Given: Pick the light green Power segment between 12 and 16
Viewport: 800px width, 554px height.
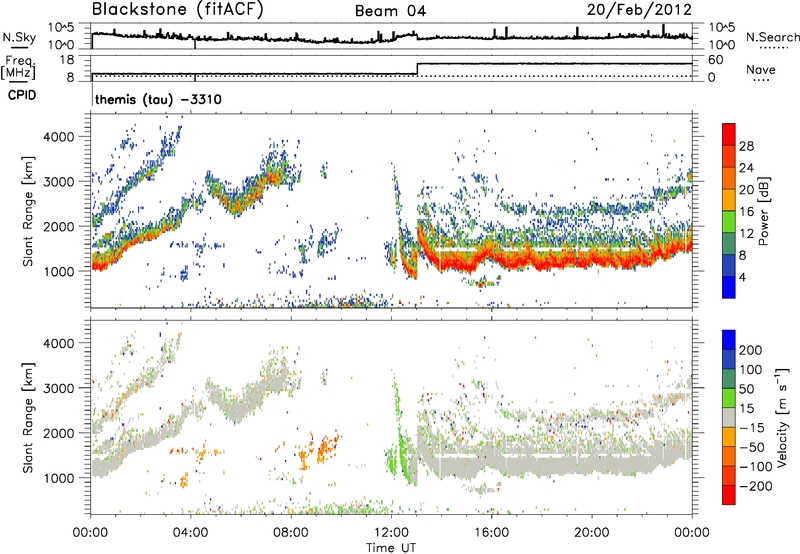Looking at the screenshot, I should point(729,222).
